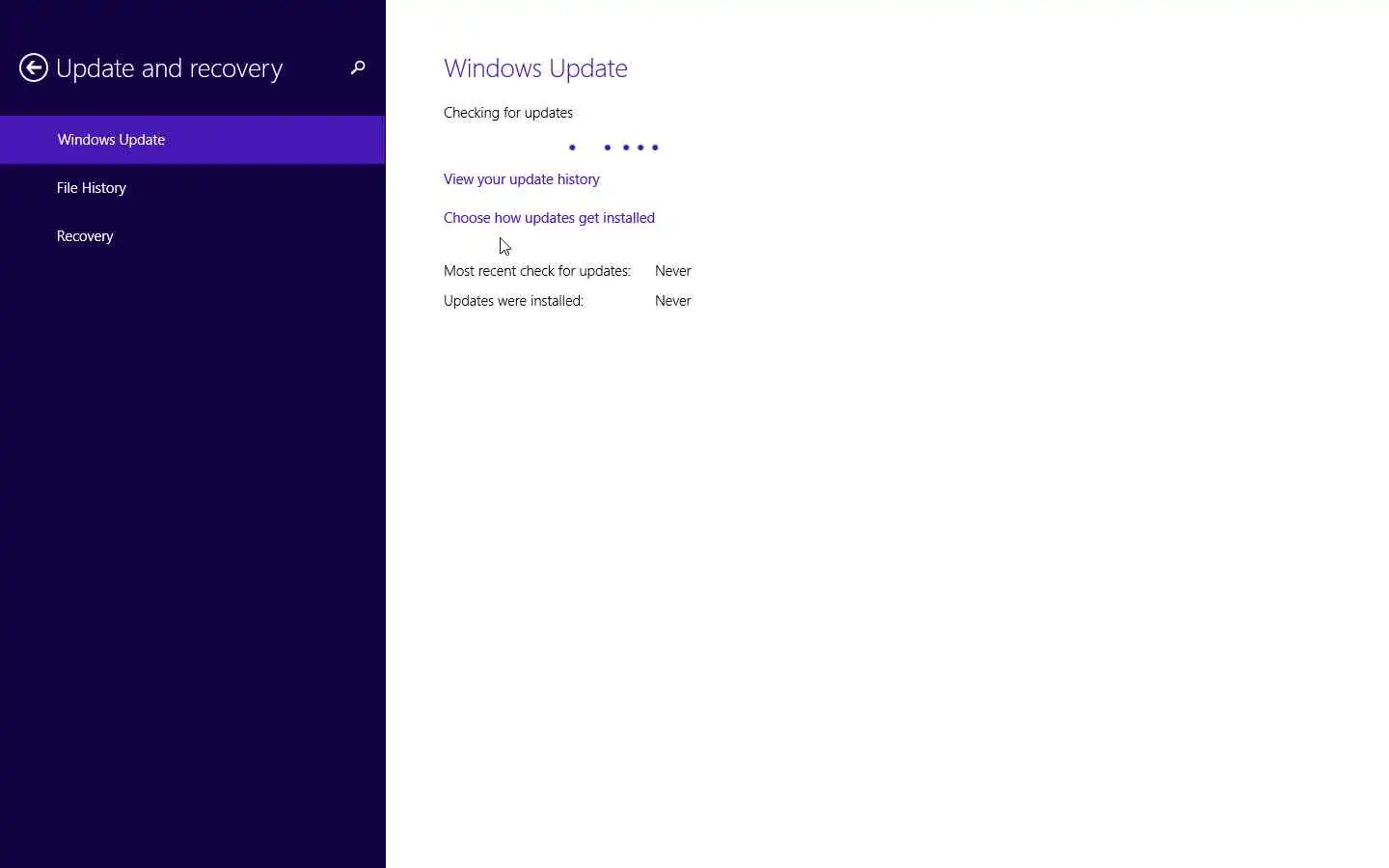Click the 'Update and recovery' header title
This screenshot has width=1389, height=868.
[170, 68]
